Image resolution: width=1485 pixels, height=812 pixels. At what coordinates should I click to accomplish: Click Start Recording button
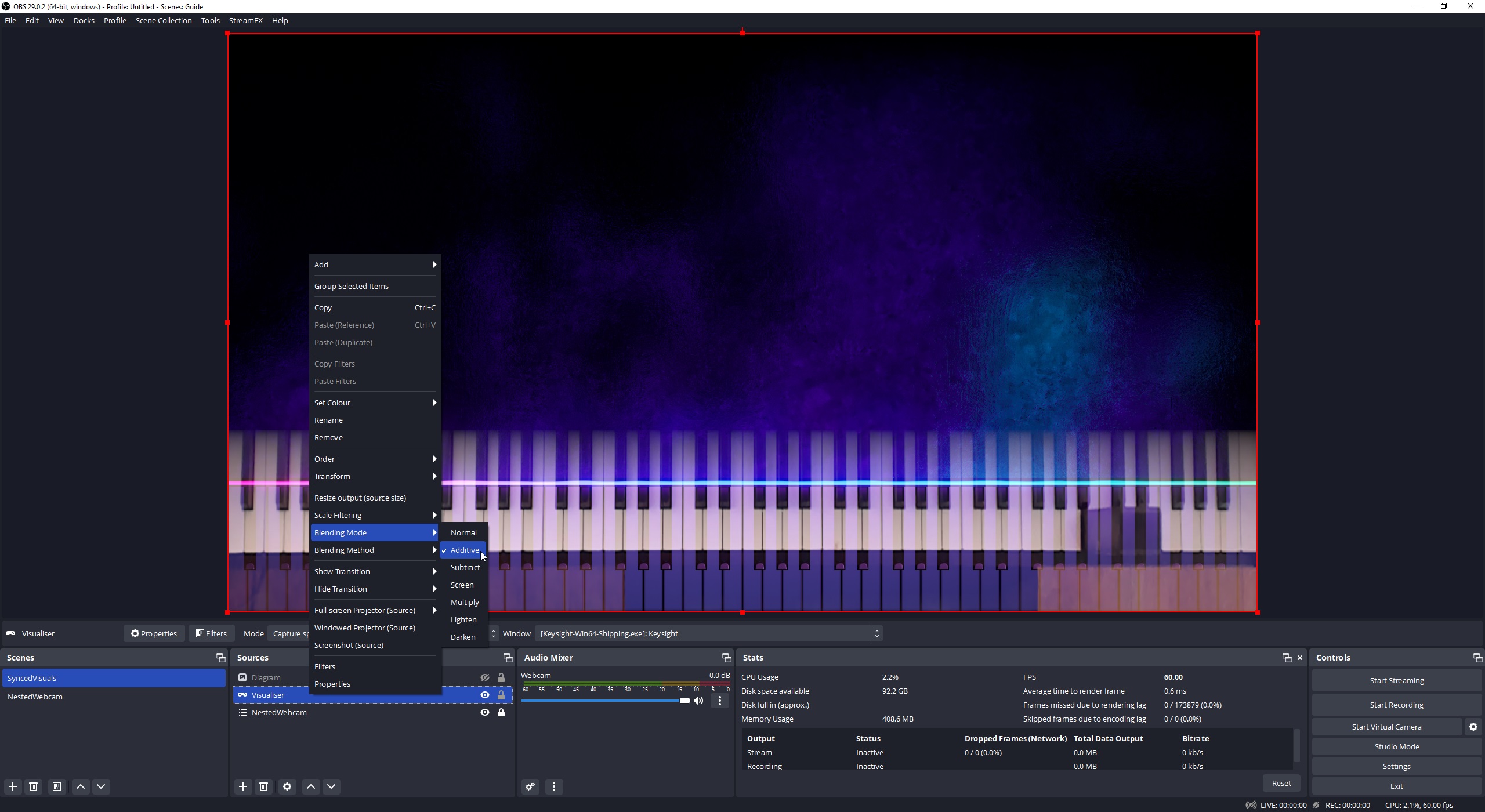pos(1396,705)
